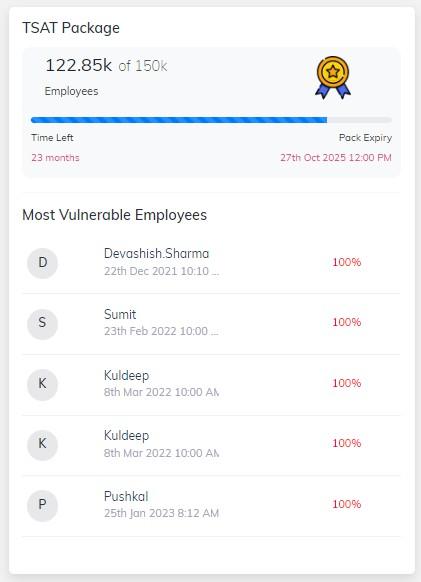This screenshot has width=421, height=582.
Task: Click the TSAT Package heading
Action: tap(71, 28)
